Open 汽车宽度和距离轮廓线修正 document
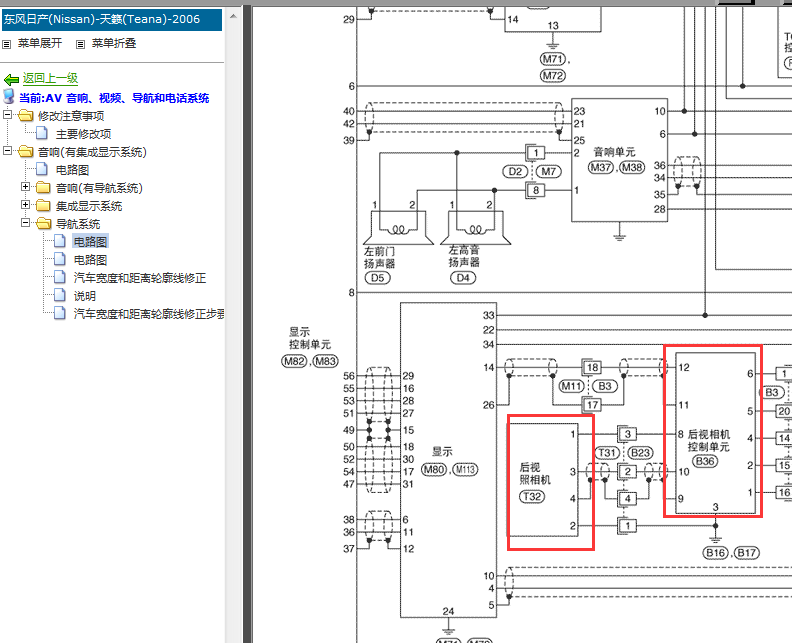This screenshot has height=643, width=792. click(x=140, y=278)
